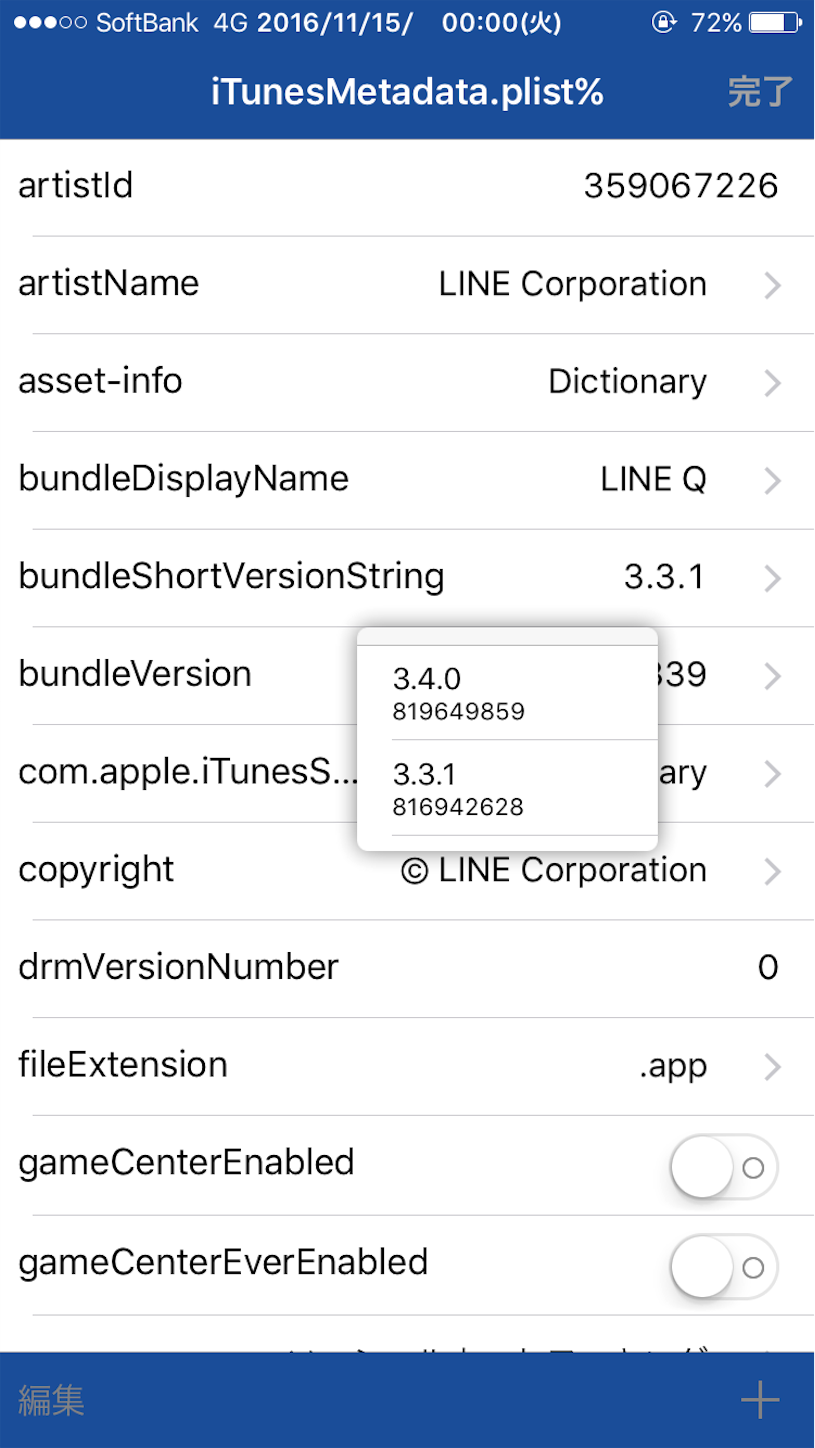Open the bundleShortVersionString chevron

772,578
